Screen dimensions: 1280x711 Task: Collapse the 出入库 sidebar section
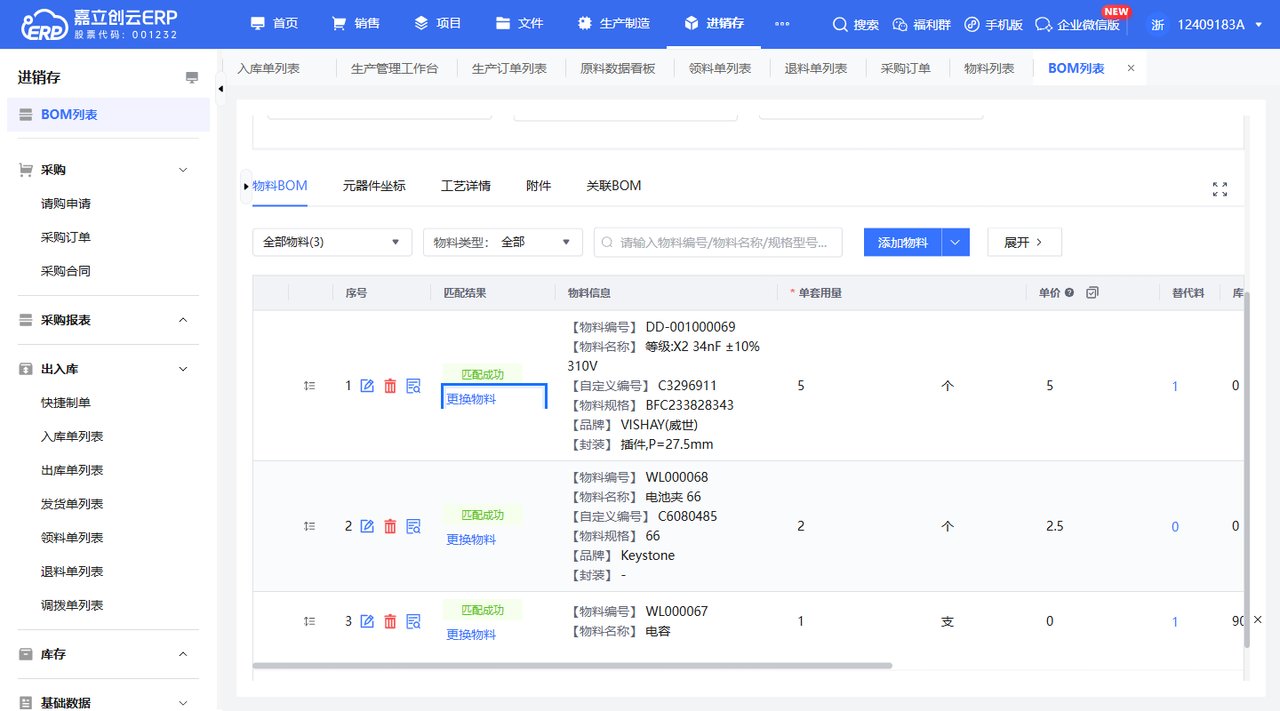pos(183,369)
